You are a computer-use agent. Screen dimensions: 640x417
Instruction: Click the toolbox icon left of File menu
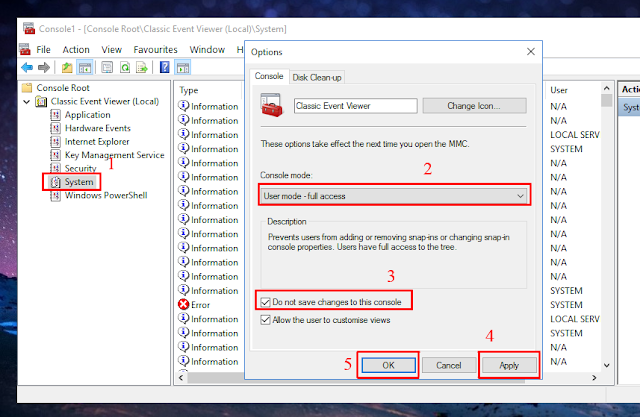tap(25, 49)
